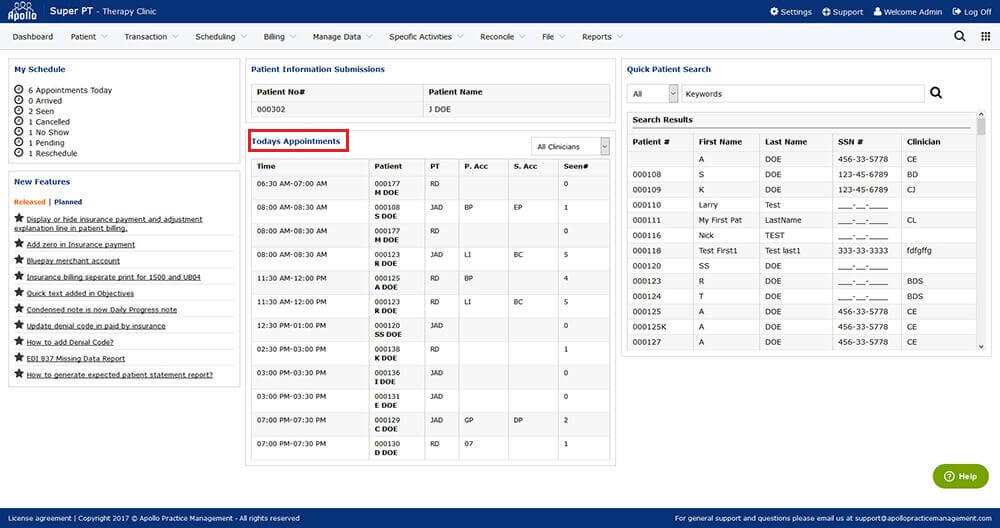Click the Seen# column header in appointments
Viewport: 1000px width, 528px height.
coord(576,166)
